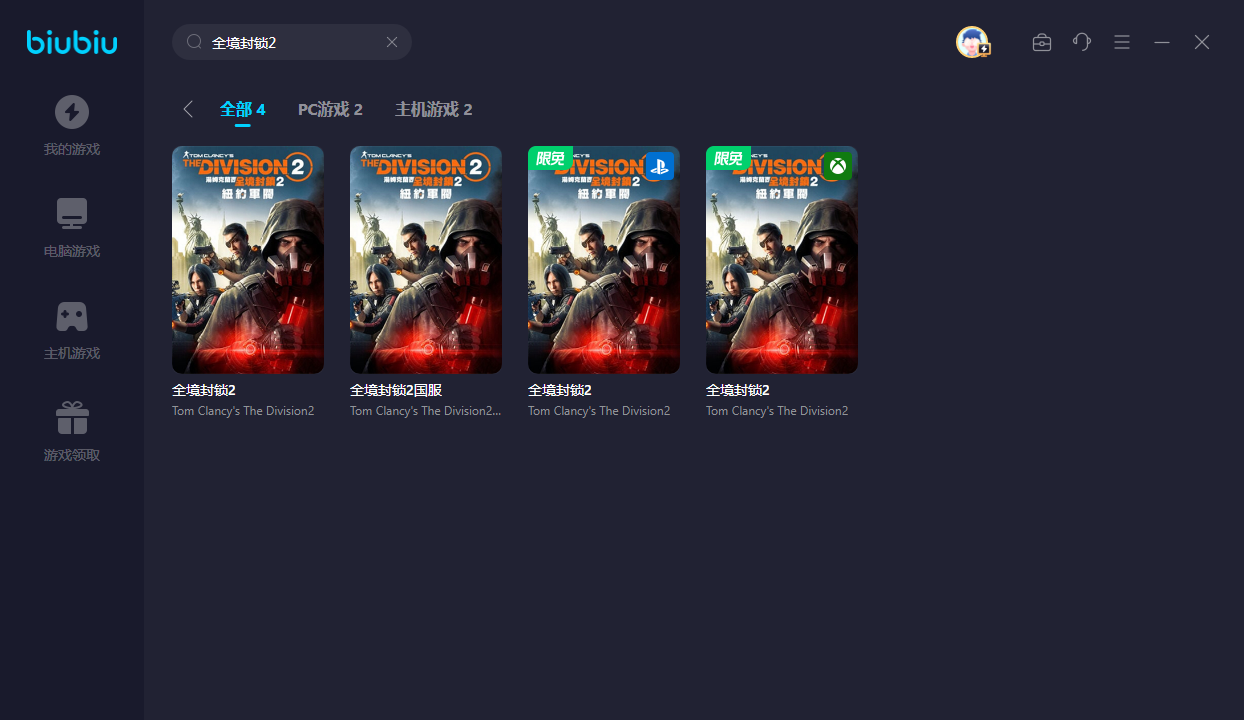Open game rewards gift icon

(x=72, y=418)
